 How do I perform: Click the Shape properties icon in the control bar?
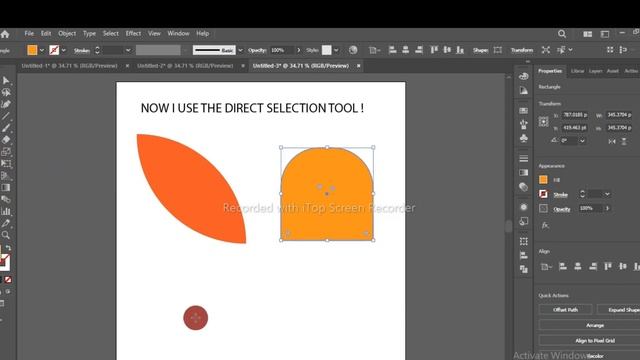(x=498, y=50)
